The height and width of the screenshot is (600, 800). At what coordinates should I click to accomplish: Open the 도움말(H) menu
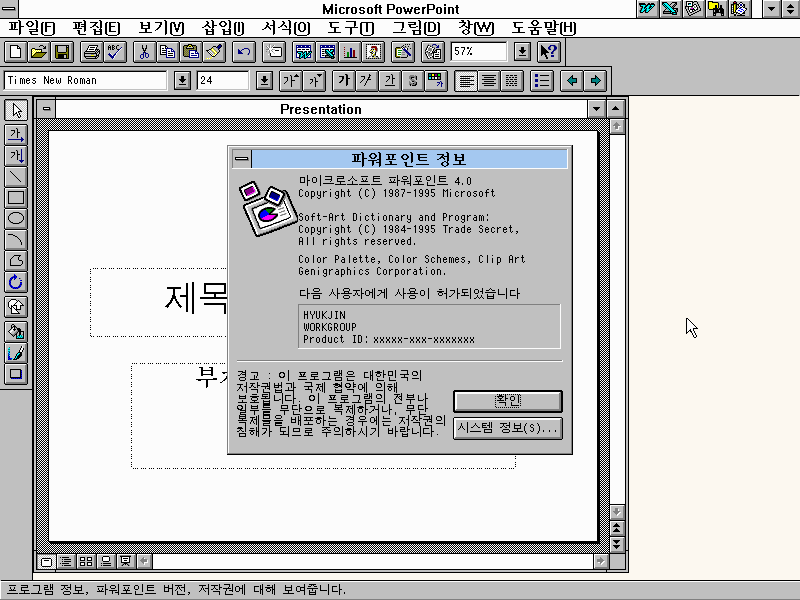[x=544, y=28]
